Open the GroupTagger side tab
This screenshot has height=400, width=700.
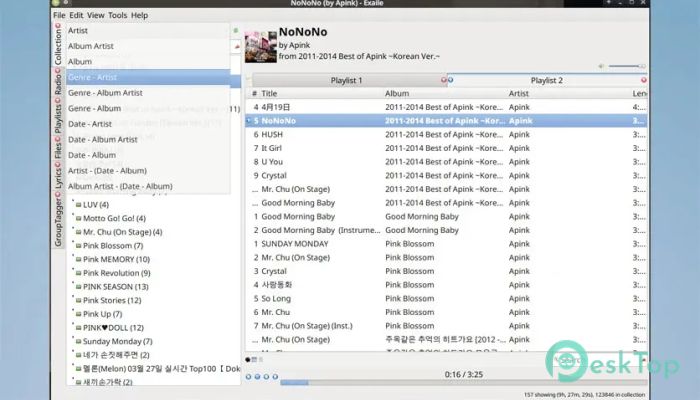tap(58, 222)
